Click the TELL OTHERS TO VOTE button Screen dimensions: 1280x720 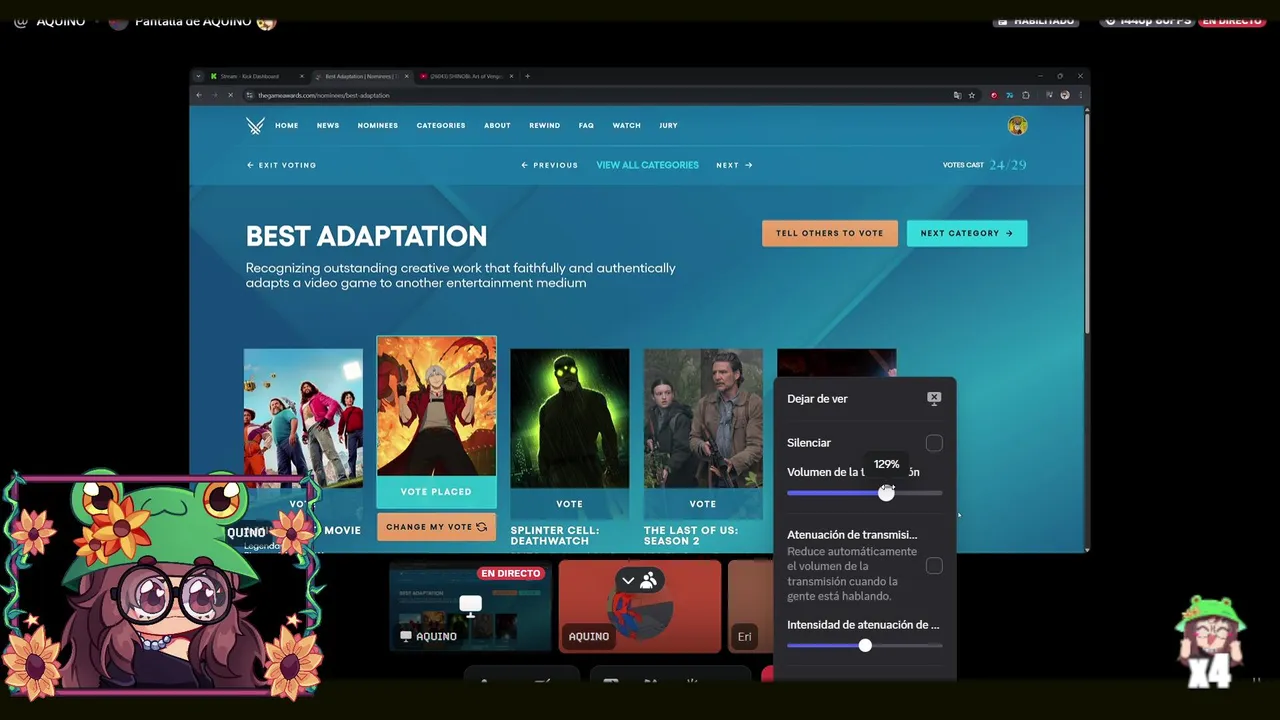pyautogui.click(x=830, y=233)
